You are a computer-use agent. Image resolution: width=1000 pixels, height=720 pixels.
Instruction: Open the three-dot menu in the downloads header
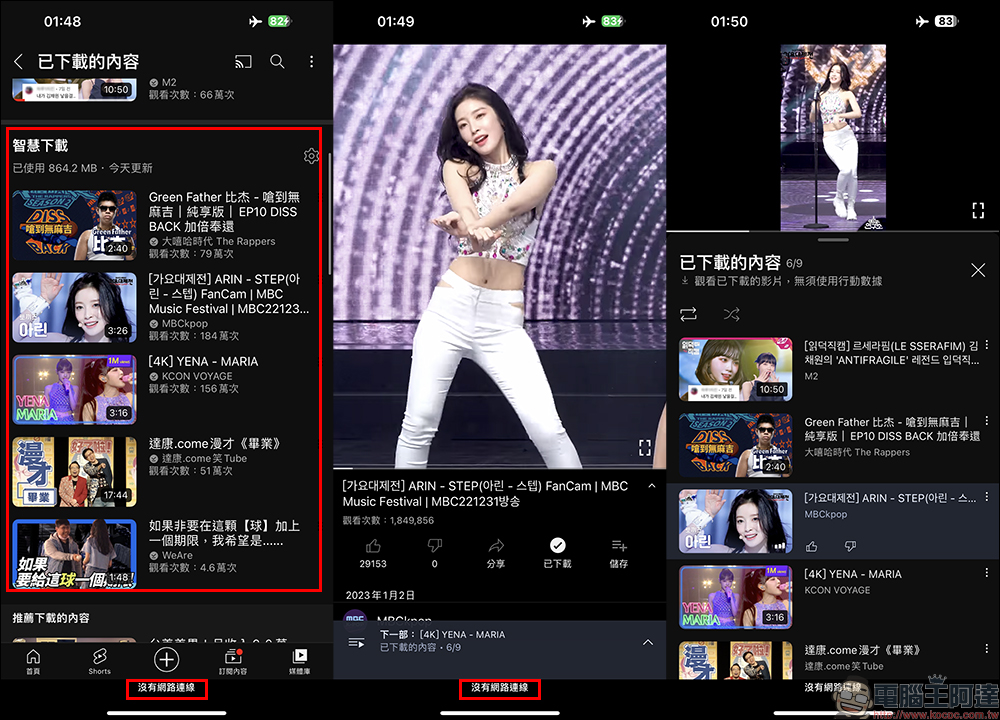tap(311, 62)
